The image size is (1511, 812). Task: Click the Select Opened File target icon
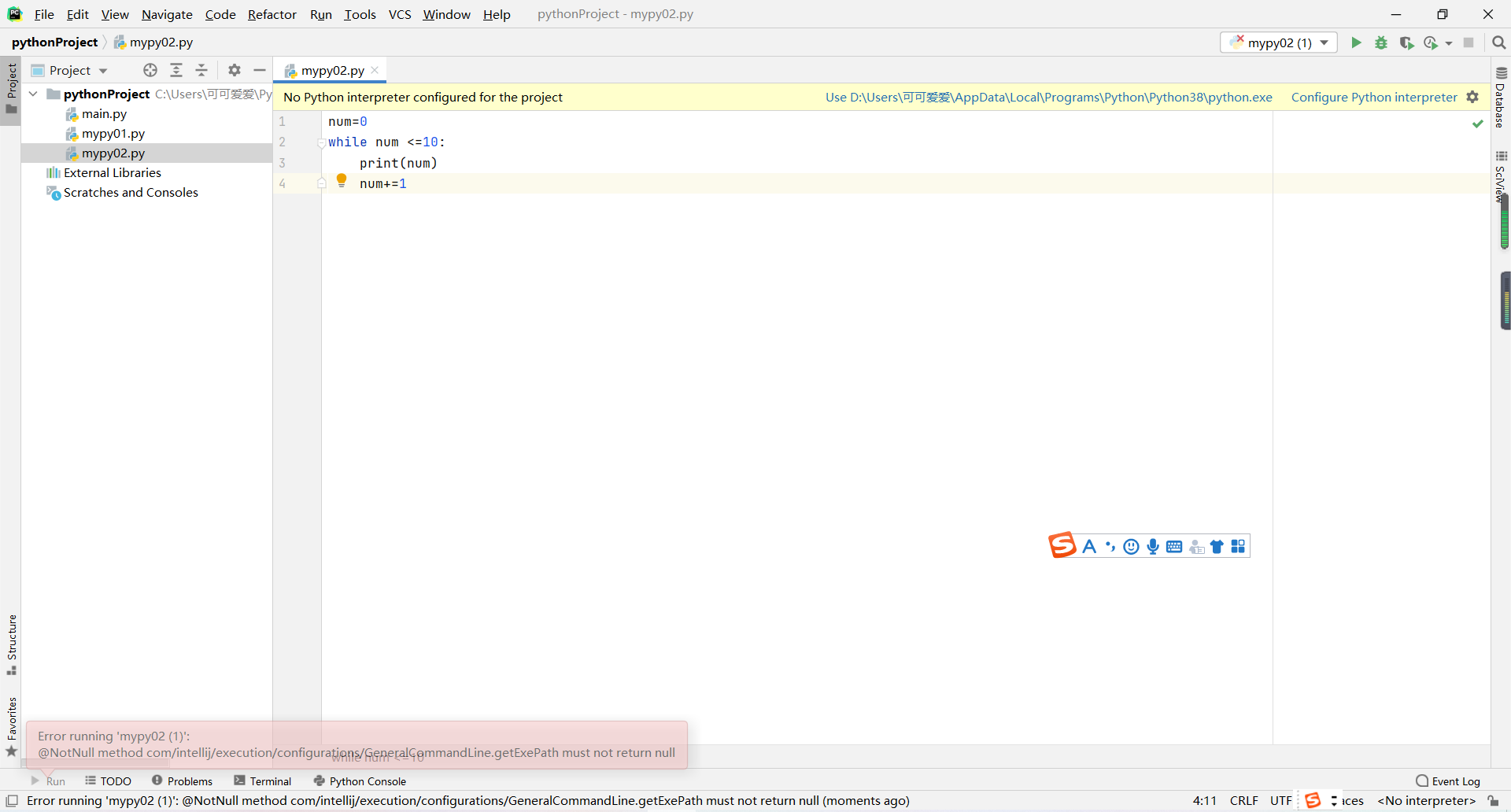pyautogui.click(x=150, y=70)
